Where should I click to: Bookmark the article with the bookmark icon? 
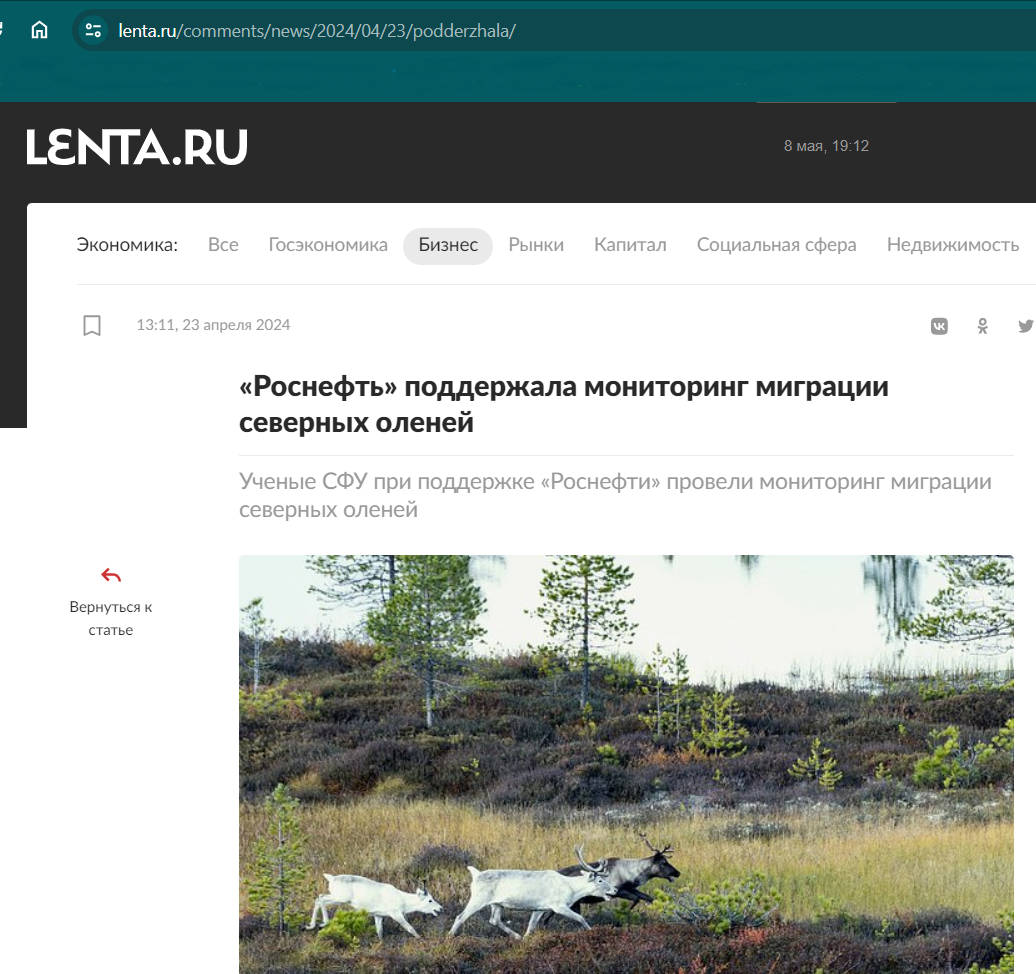pyautogui.click(x=92, y=325)
